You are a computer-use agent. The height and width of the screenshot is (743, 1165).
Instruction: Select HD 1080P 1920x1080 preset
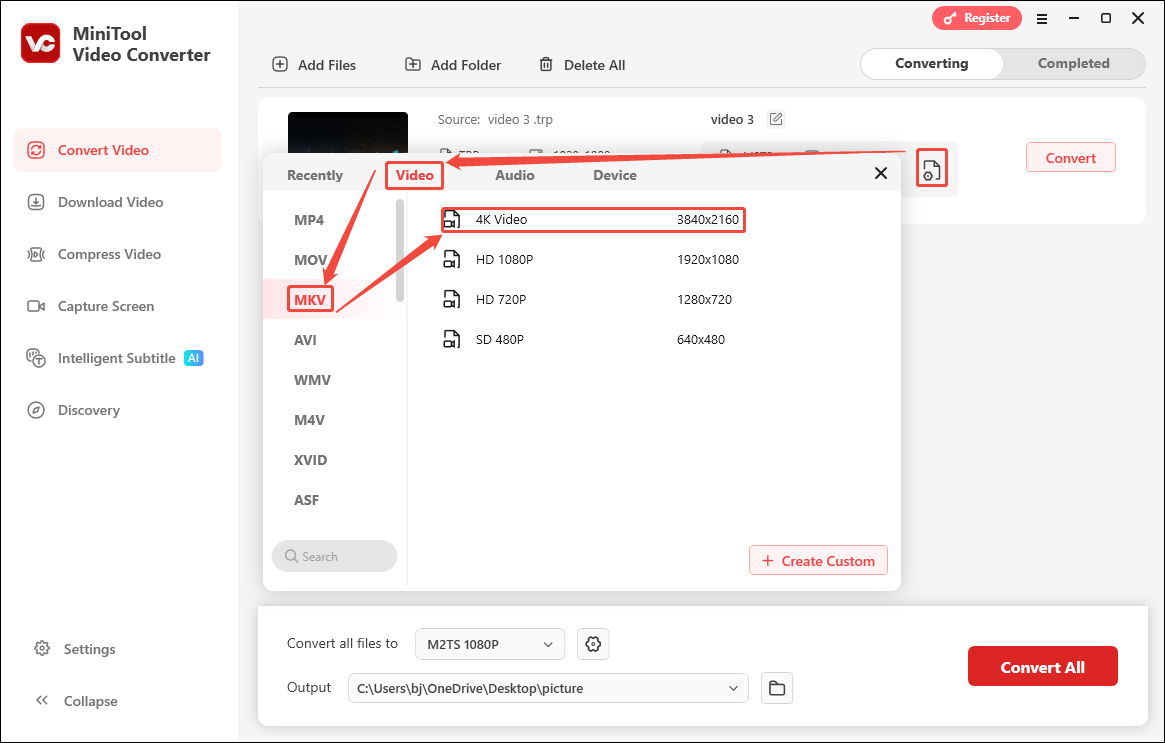coord(593,259)
